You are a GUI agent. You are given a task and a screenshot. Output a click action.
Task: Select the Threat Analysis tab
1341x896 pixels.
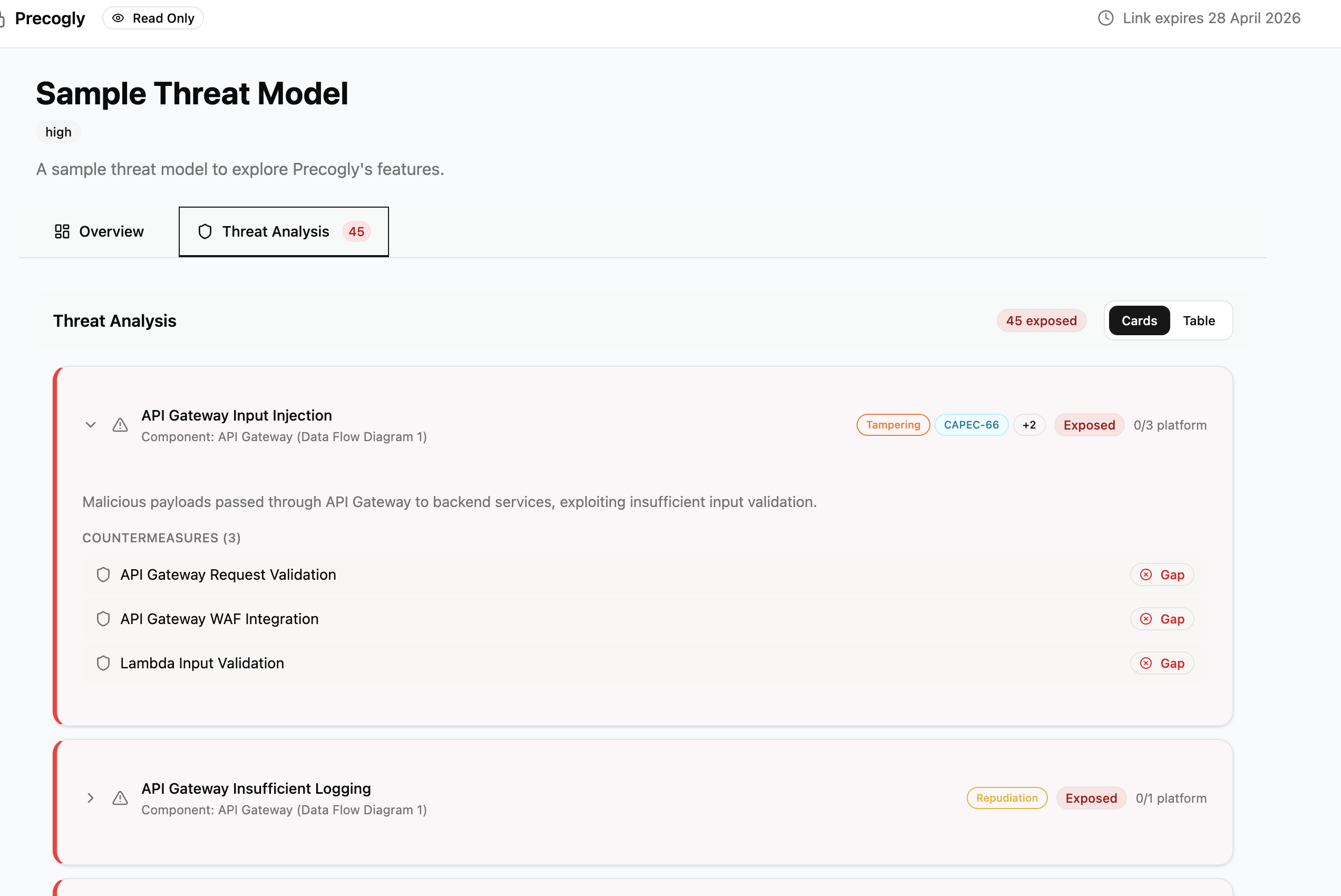click(284, 231)
